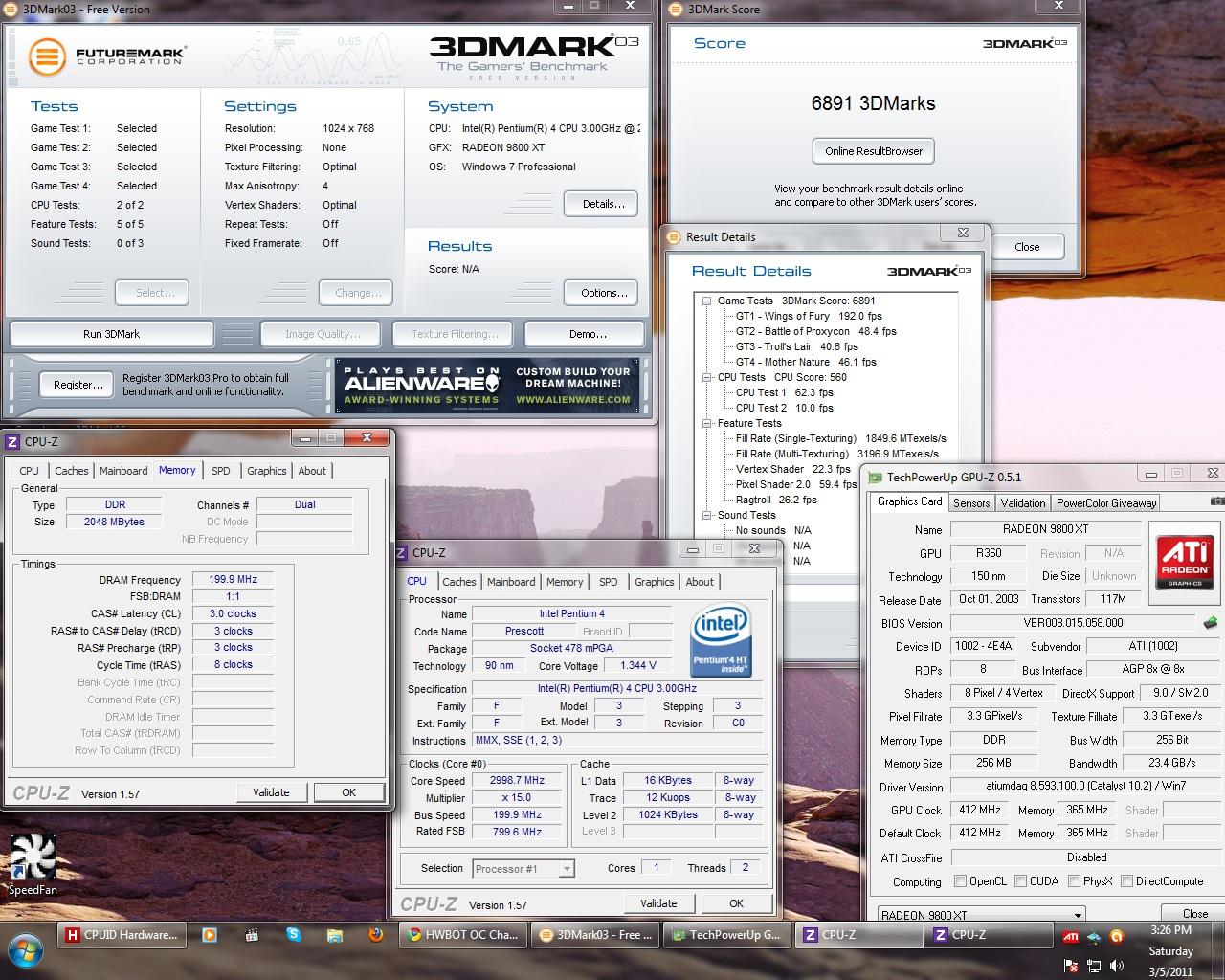The width and height of the screenshot is (1225, 980).
Task: Select the Pixel Shader 2.0 result row
Action: 796,484
